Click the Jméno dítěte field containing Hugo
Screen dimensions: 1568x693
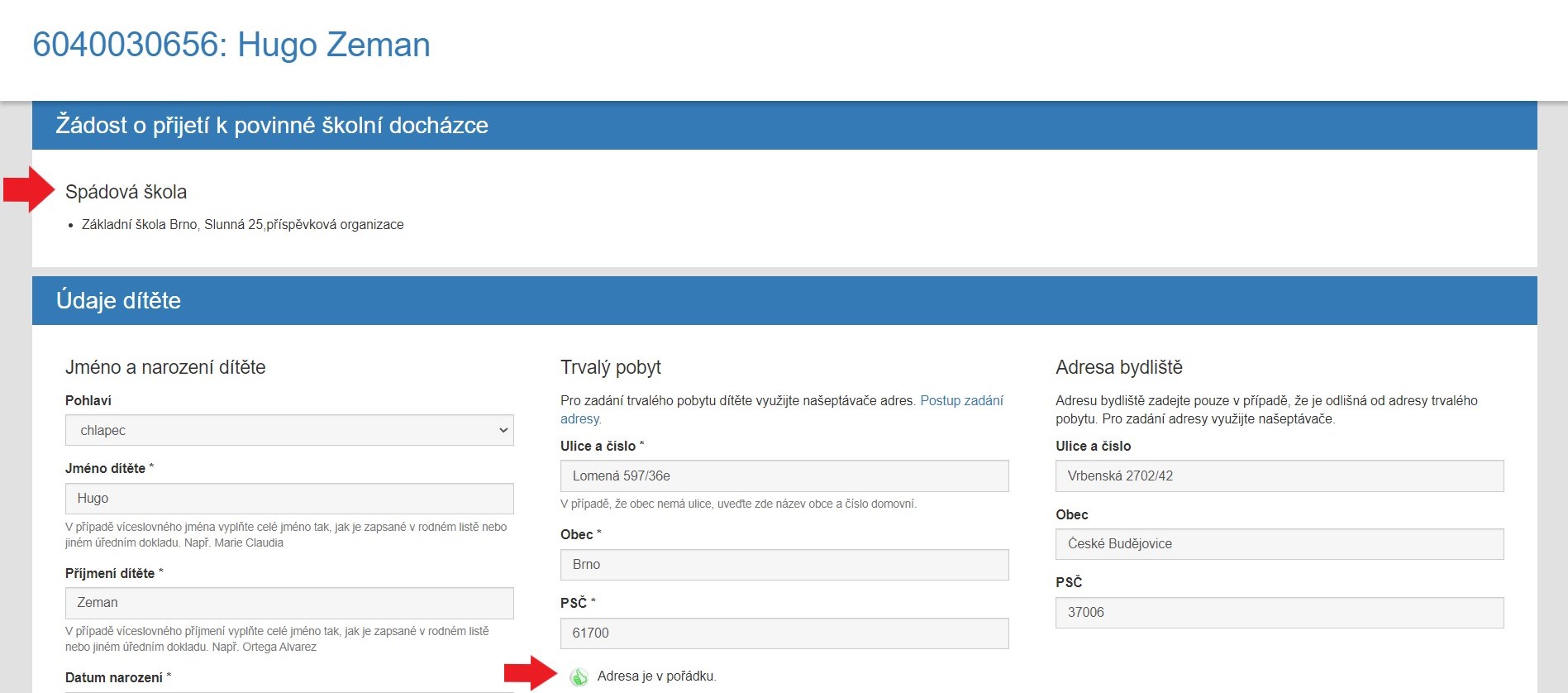[x=289, y=499]
